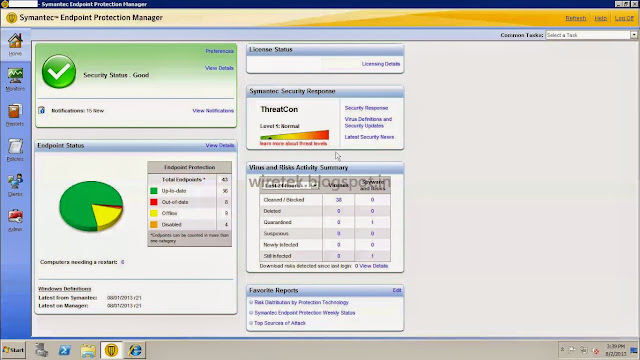The width and height of the screenshot is (640, 360).
Task: Click the green Security Status checkmark icon
Action: 59,71
